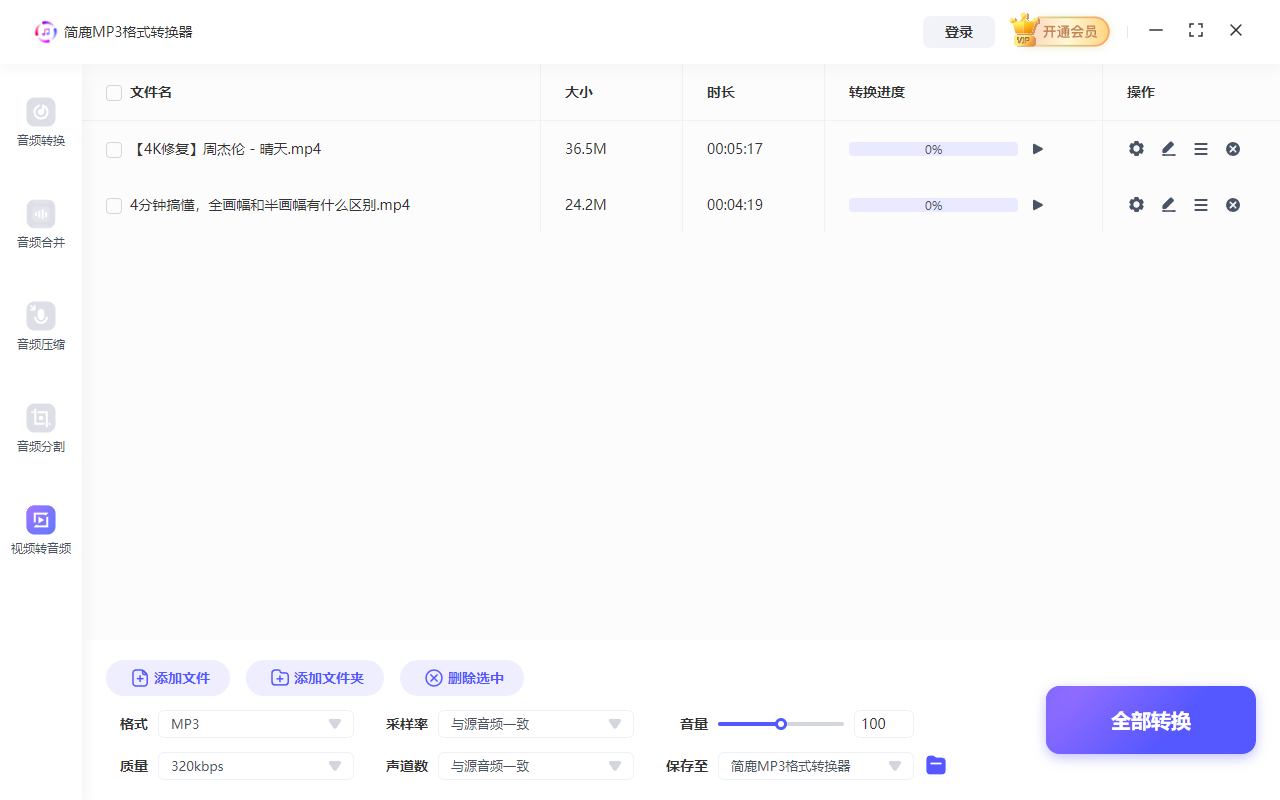Check the checkbox for 晴天.mp4

pyautogui.click(x=113, y=149)
